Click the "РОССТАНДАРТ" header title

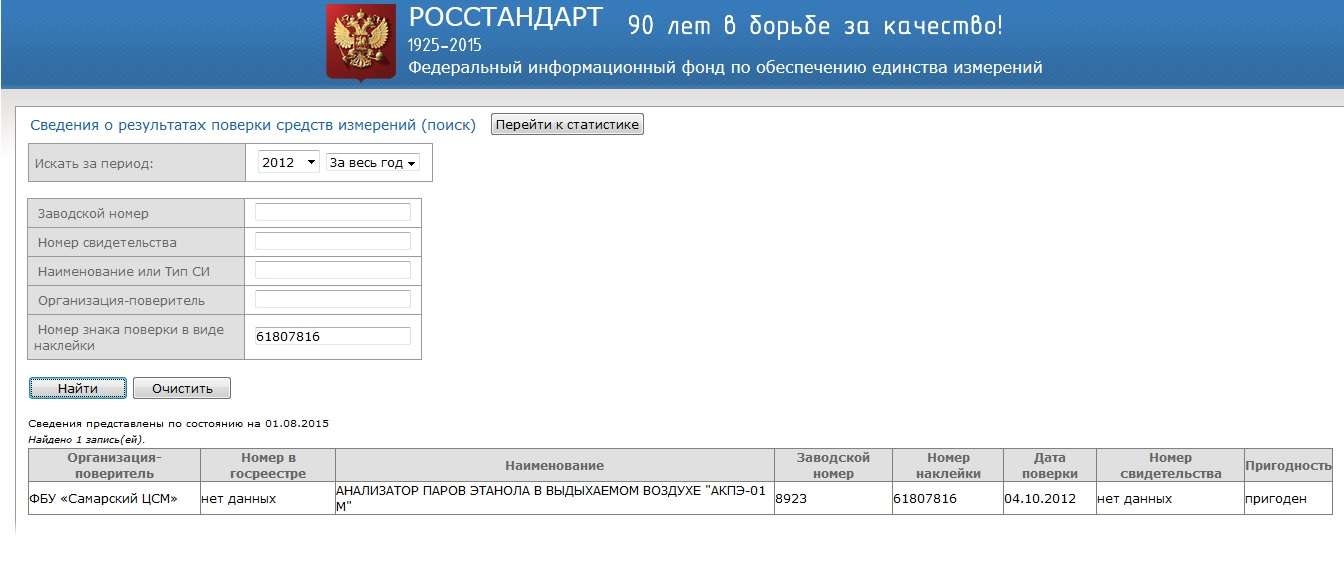pyautogui.click(x=506, y=18)
